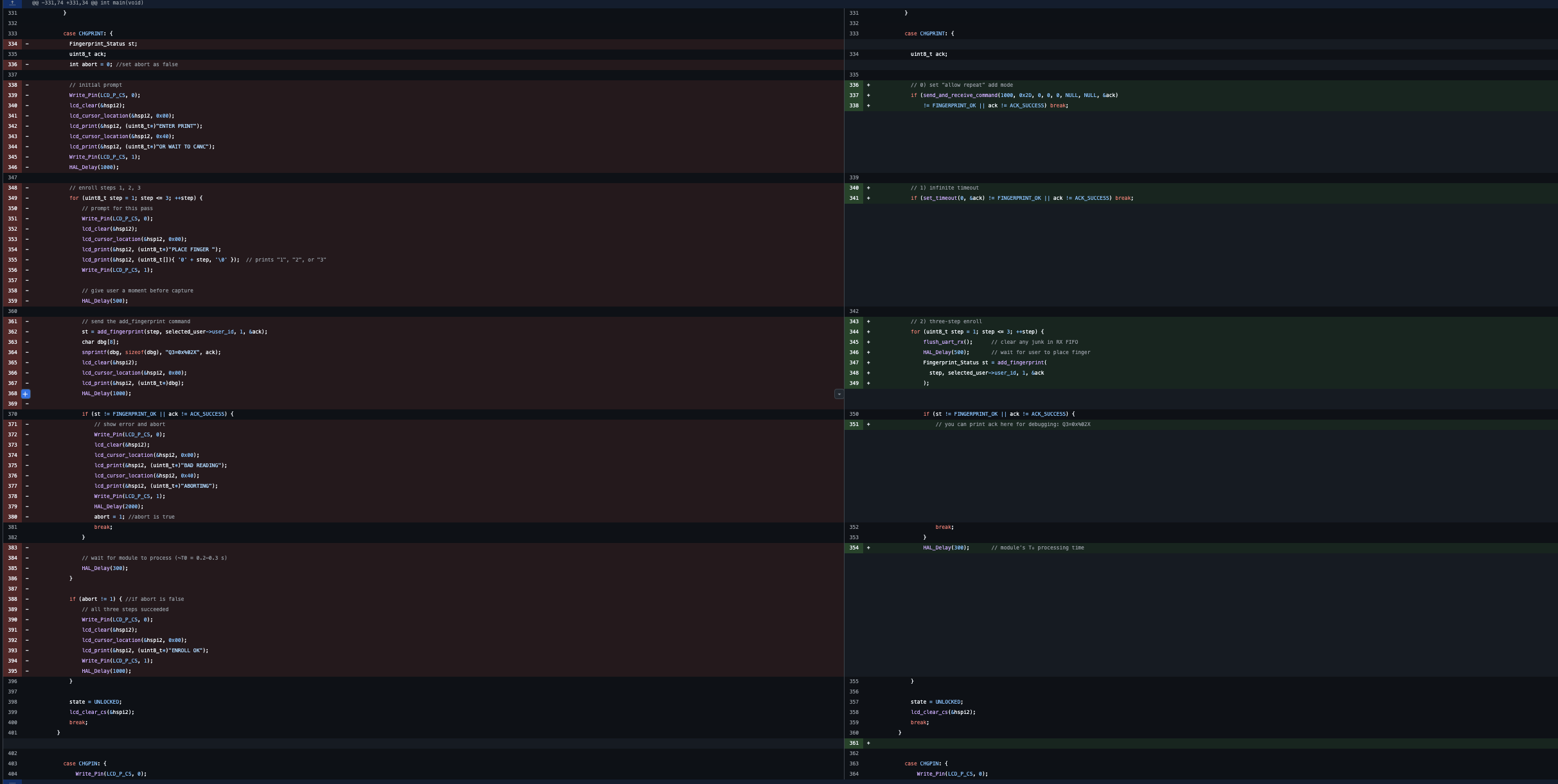Click minus marker beside deleted line 380
The height and width of the screenshot is (784, 1558).
pos(27,517)
